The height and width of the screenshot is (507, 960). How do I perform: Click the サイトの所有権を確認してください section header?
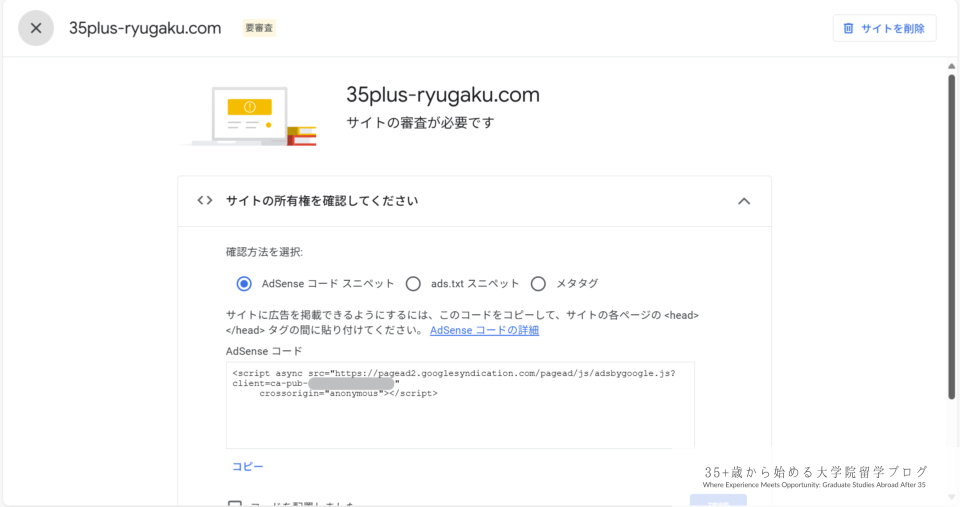(322, 201)
